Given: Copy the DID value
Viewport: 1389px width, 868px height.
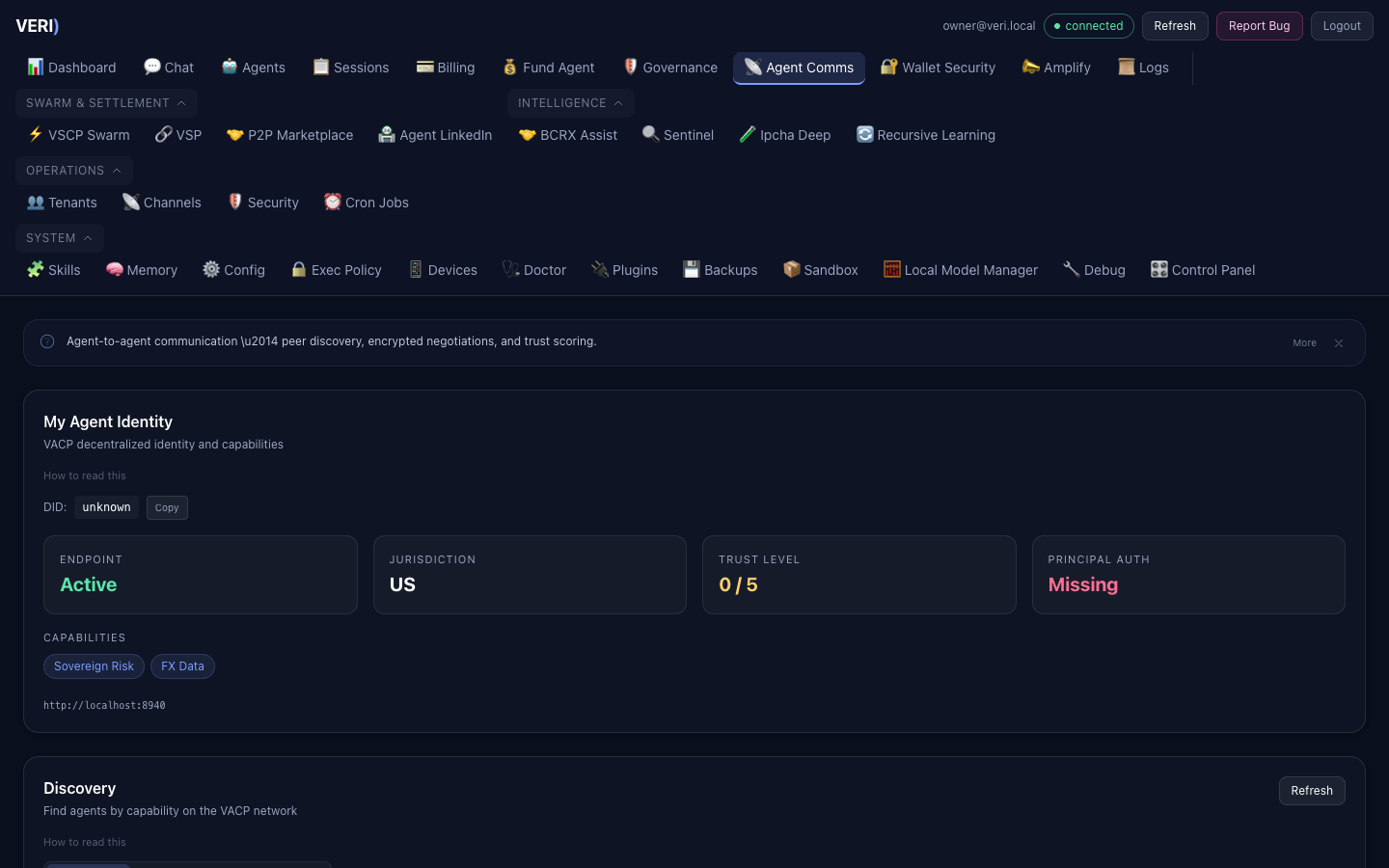Looking at the screenshot, I should (x=167, y=507).
